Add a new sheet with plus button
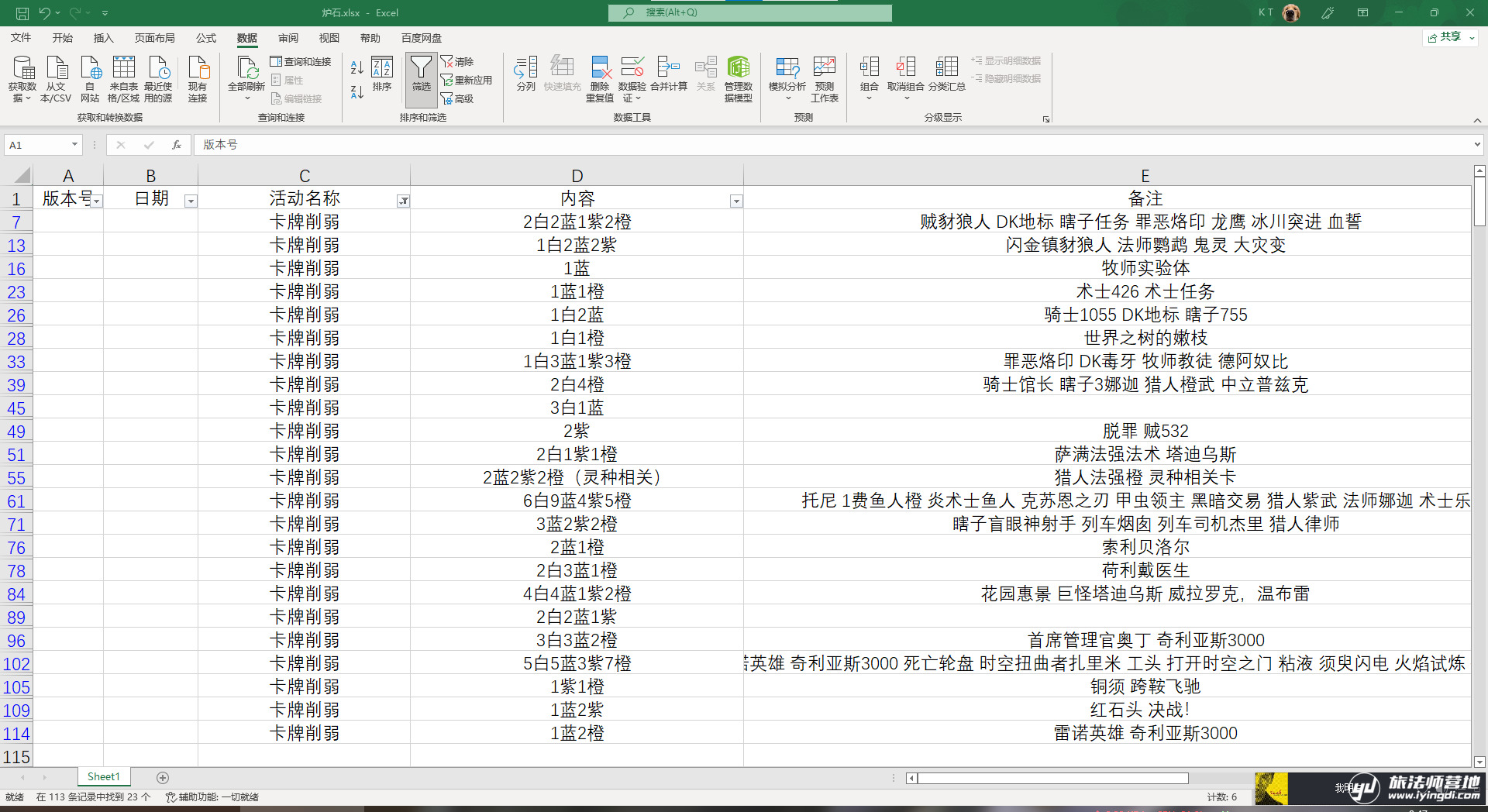The width and height of the screenshot is (1488, 812). (163, 777)
